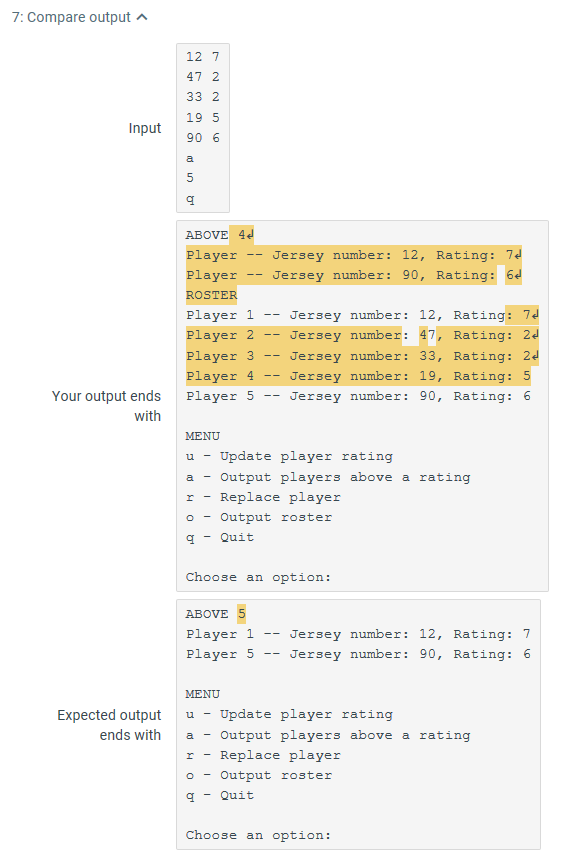
Task: Click the highlighted 'ABOVE 4' line
Action: coord(220,235)
